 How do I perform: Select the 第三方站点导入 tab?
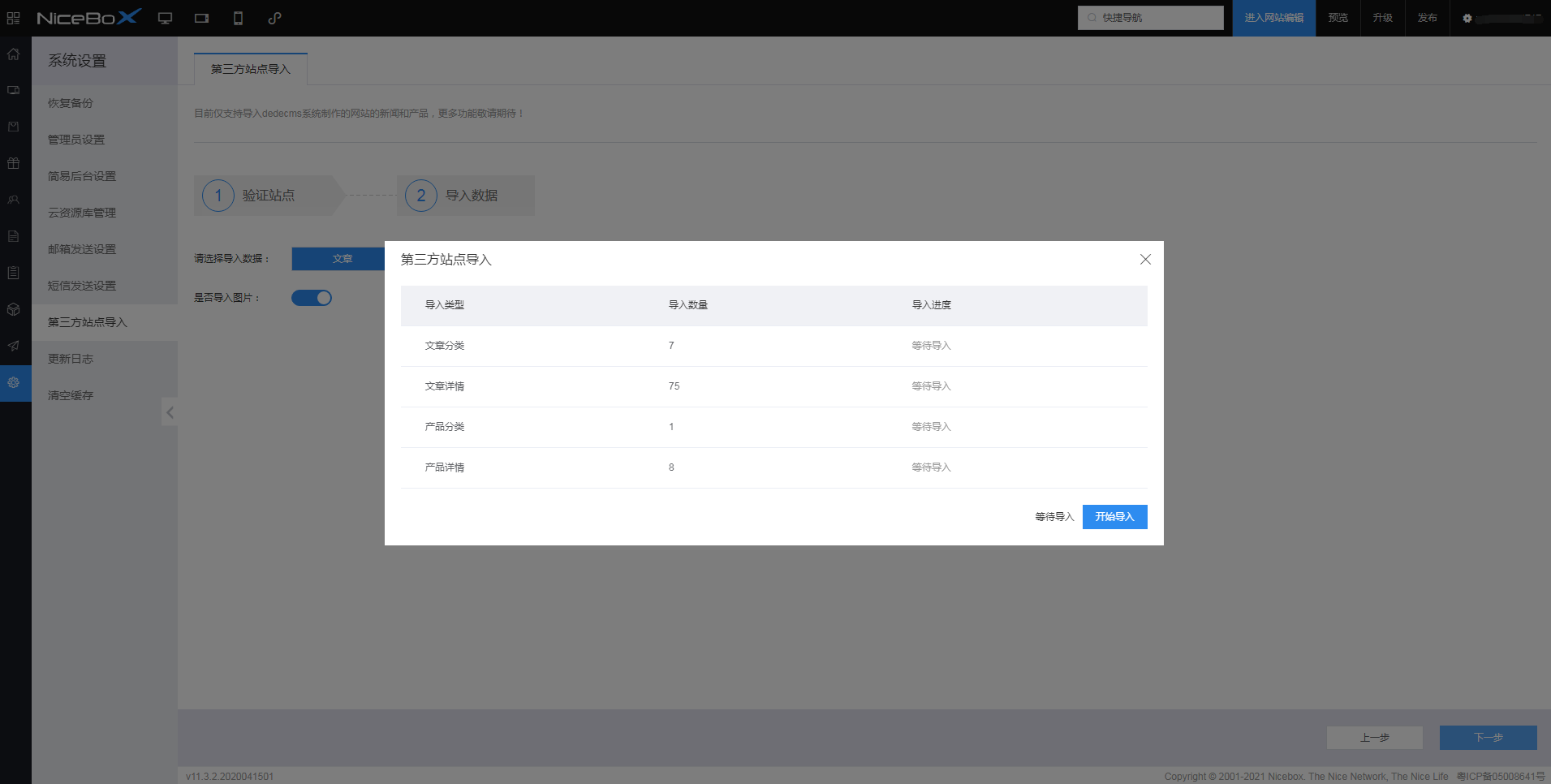[251, 69]
